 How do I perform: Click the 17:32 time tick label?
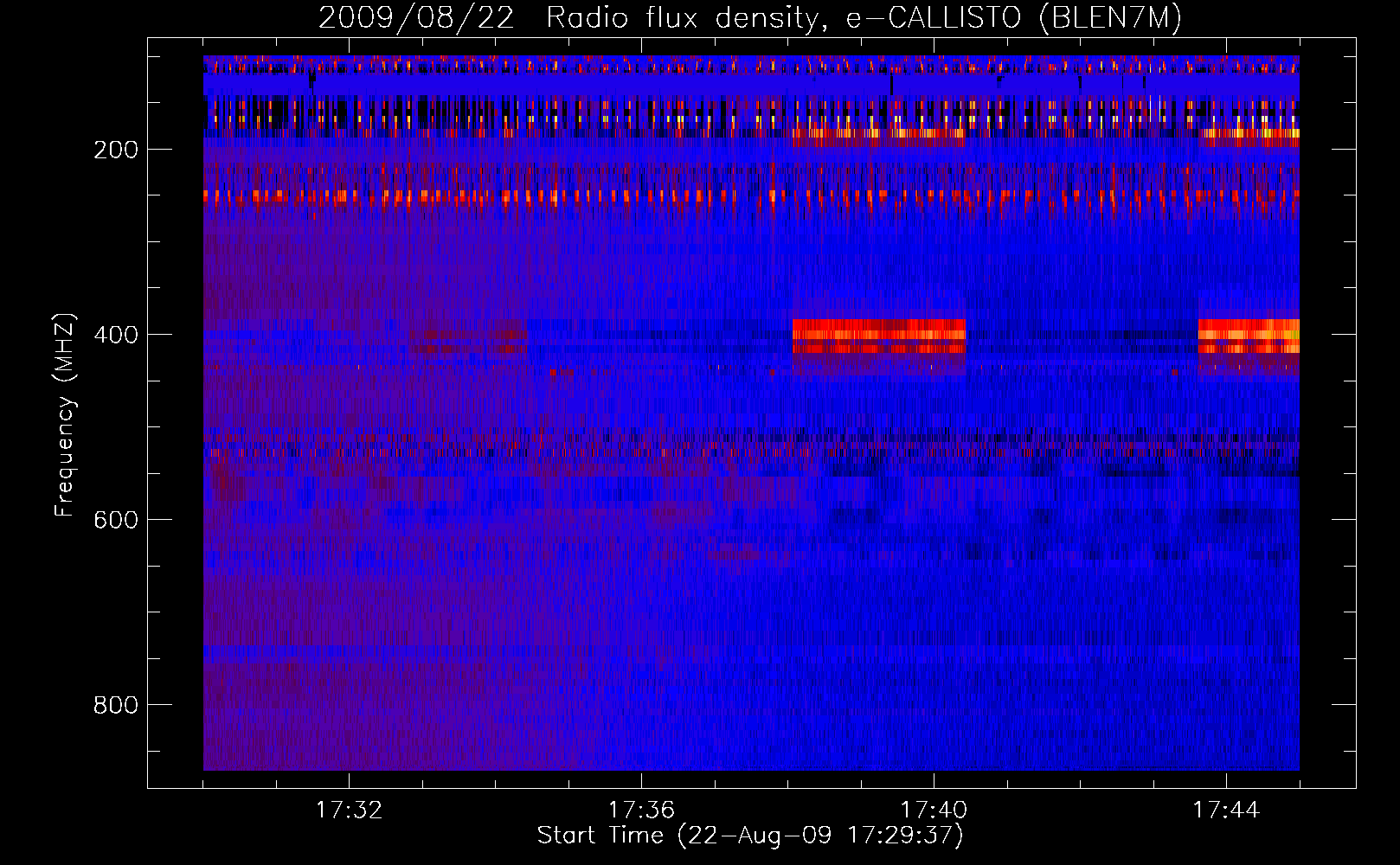349,811
